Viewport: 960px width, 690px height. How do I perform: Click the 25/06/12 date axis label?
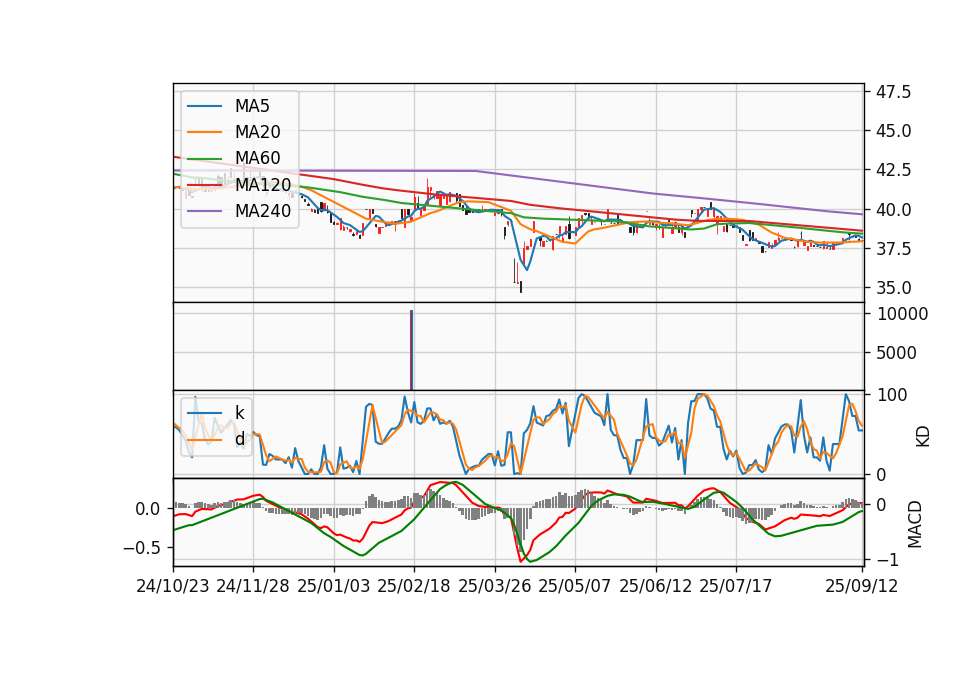click(x=656, y=586)
